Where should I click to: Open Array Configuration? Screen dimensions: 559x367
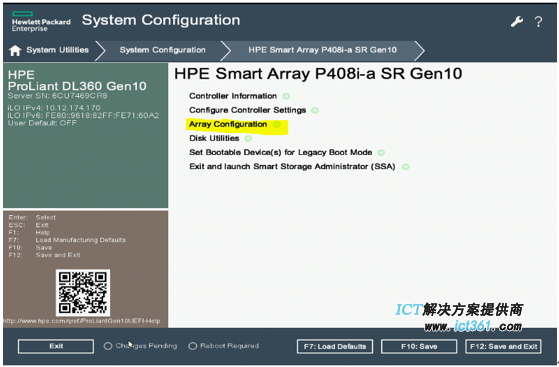click(228, 124)
